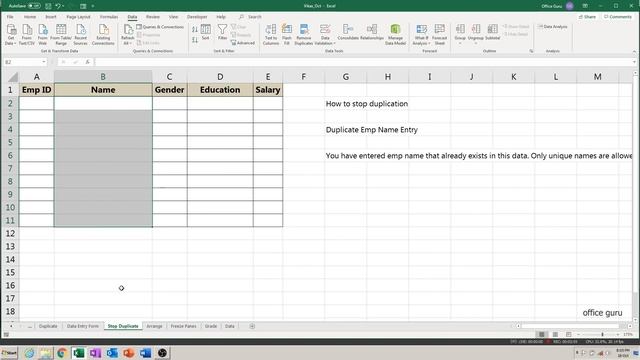Viewport: 640px width, 360px height.
Task: Open PowerPoint from the taskbar
Action: (x=129, y=353)
